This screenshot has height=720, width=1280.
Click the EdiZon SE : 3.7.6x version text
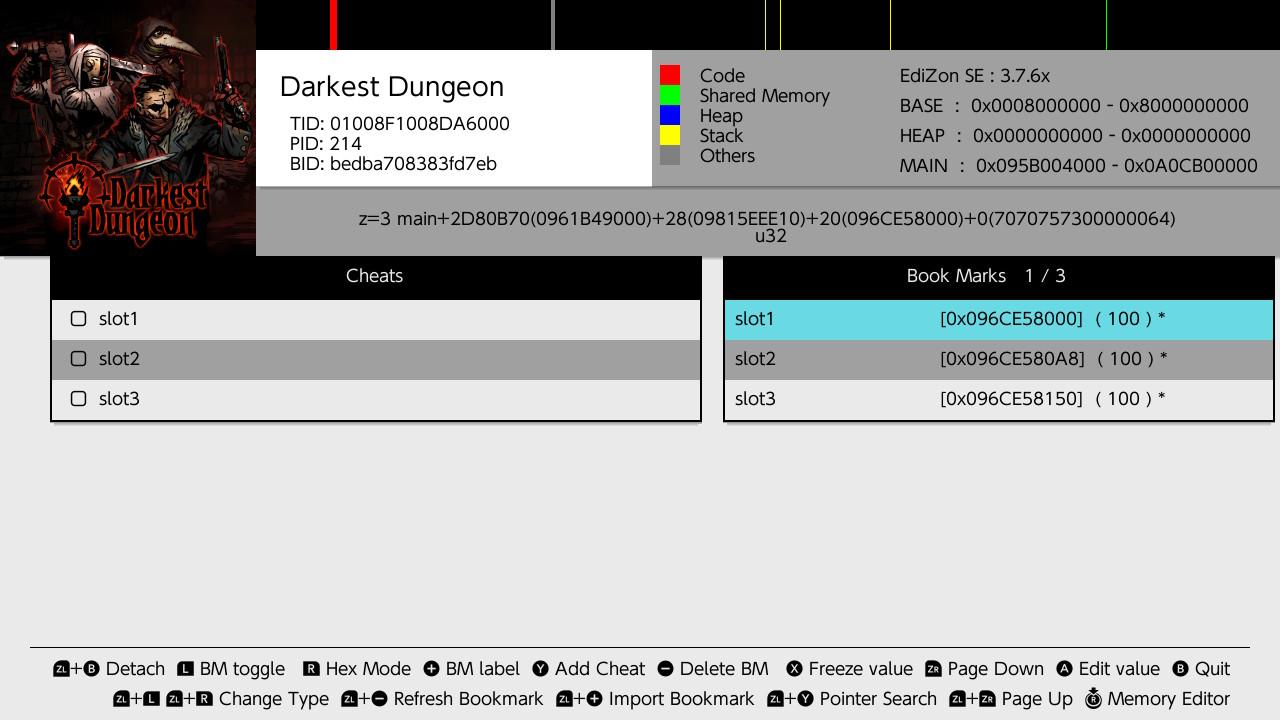coord(975,76)
